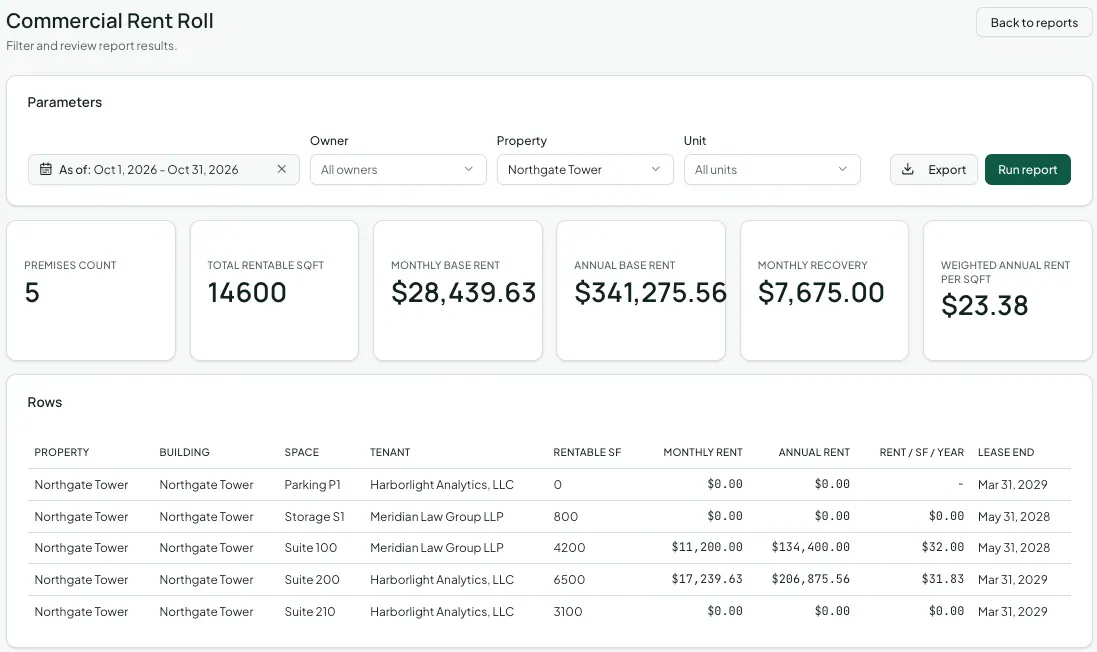This screenshot has width=1097, height=652.
Task: Click Monthly Recovery value $7,675.00
Action: tap(821, 292)
